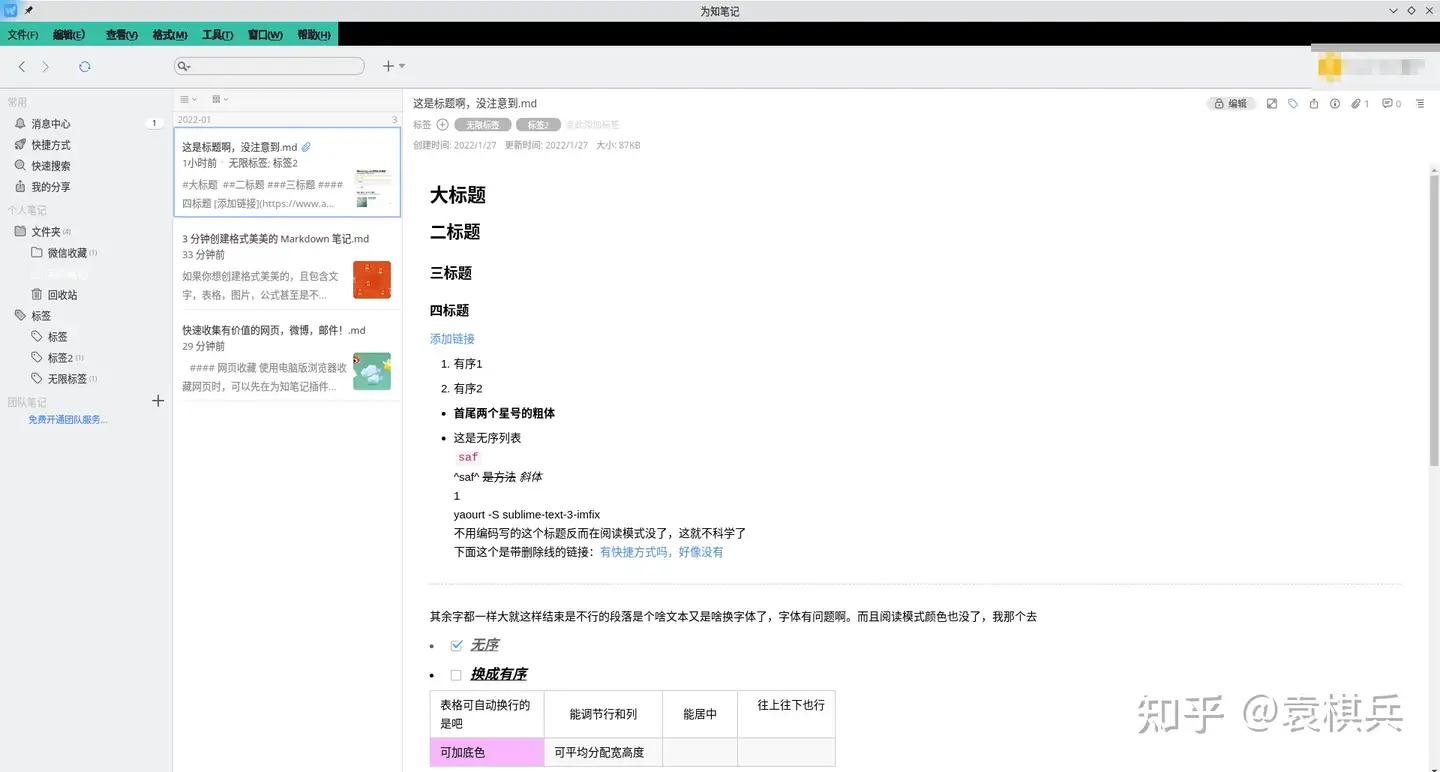Follow the 添加链接 hyperlink in the note
This screenshot has width=1440, height=772.
click(x=452, y=339)
